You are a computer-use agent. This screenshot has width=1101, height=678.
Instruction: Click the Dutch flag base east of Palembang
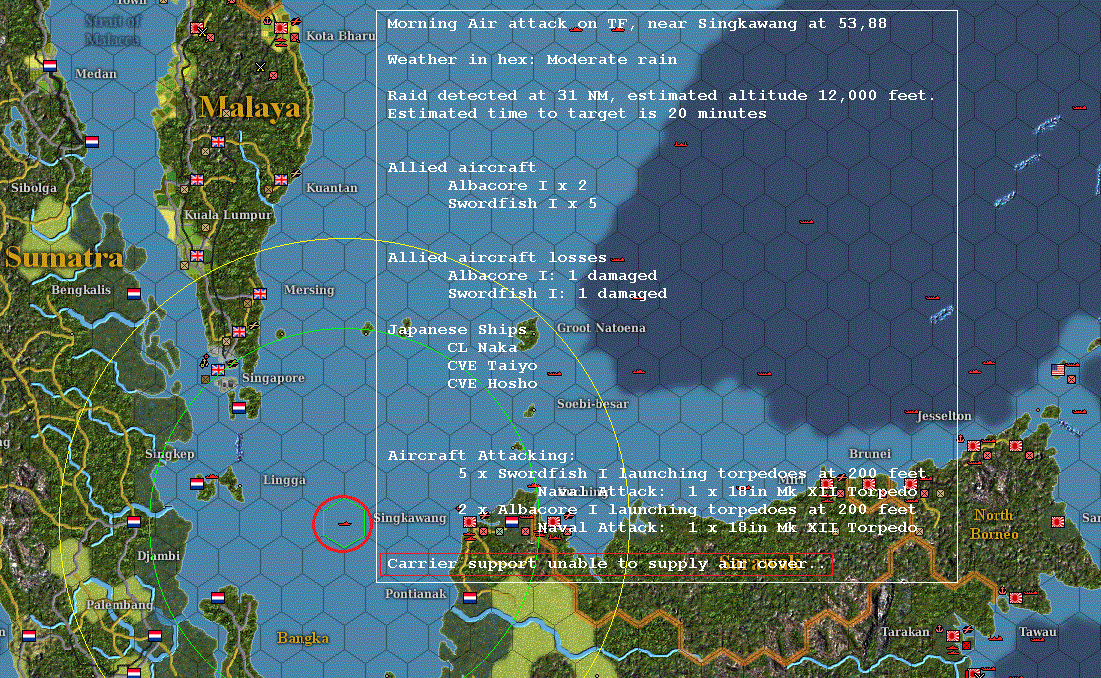(x=154, y=636)
